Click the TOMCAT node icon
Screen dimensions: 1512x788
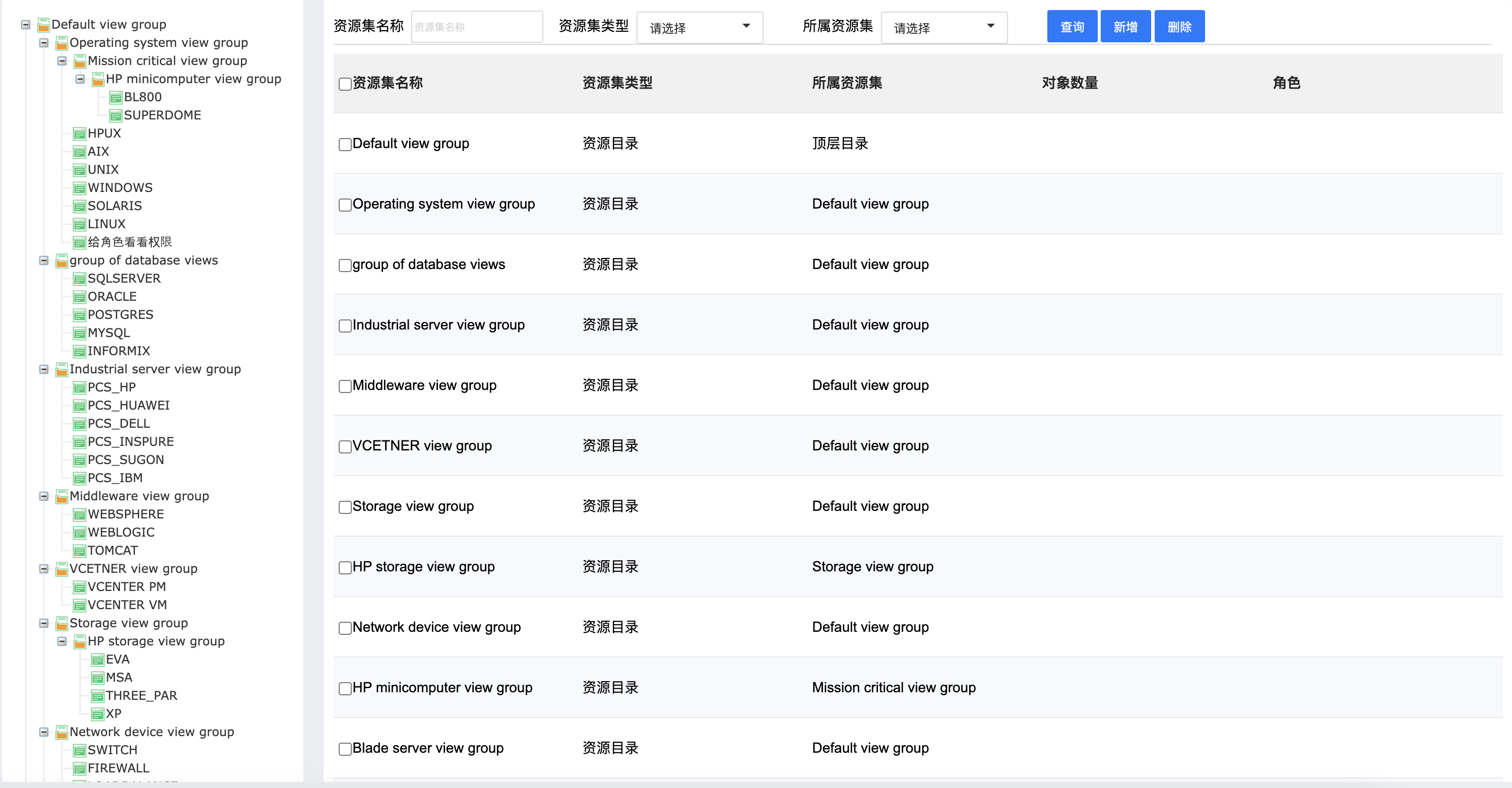[80, 552]
